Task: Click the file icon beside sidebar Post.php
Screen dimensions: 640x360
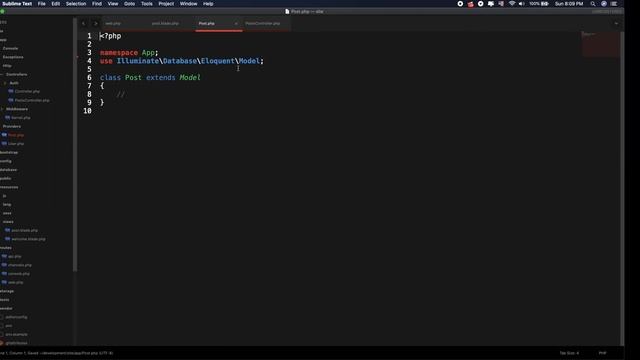Action: [x=4, y=135]
